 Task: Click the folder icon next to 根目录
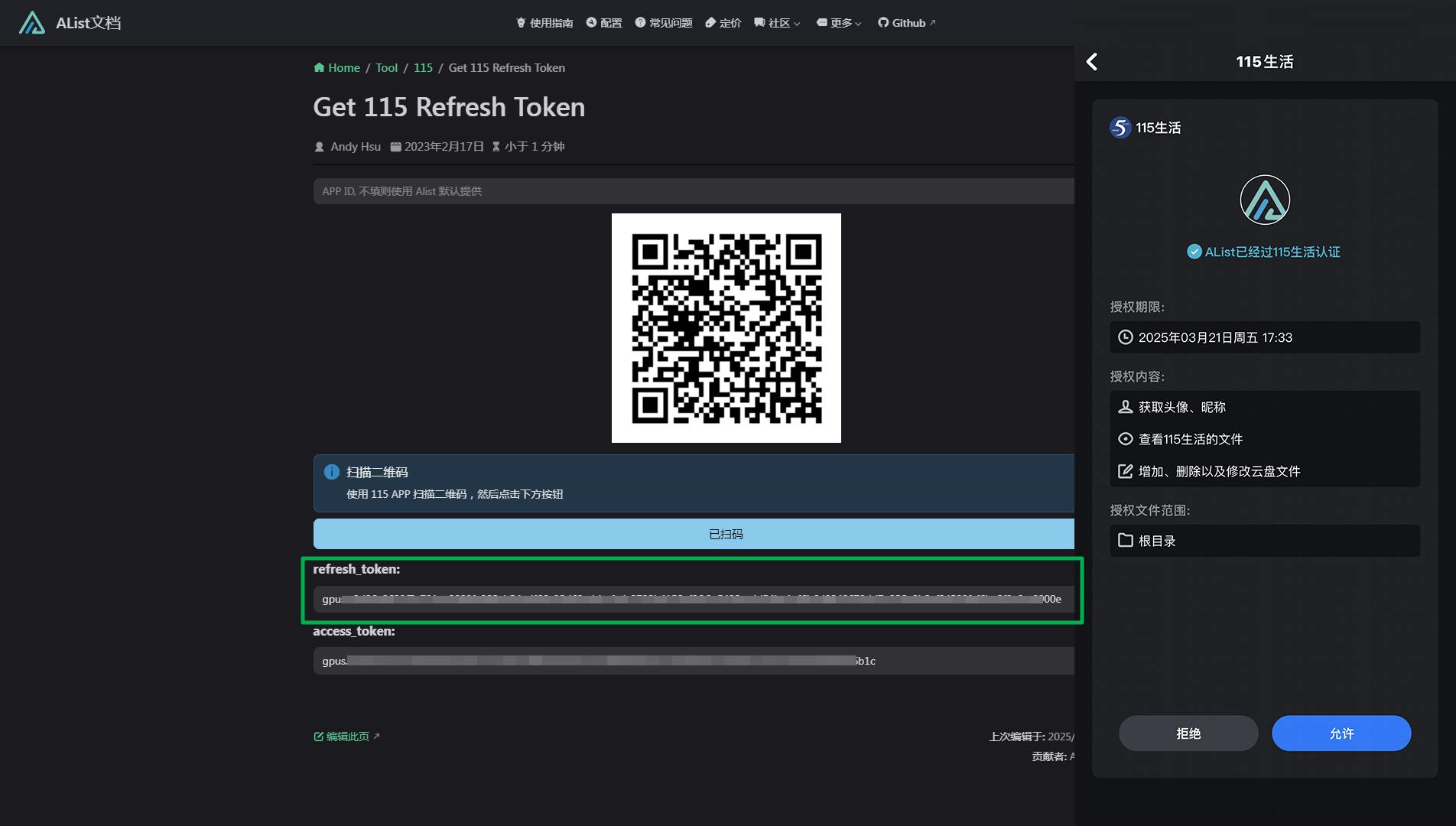coord(1126,541)
